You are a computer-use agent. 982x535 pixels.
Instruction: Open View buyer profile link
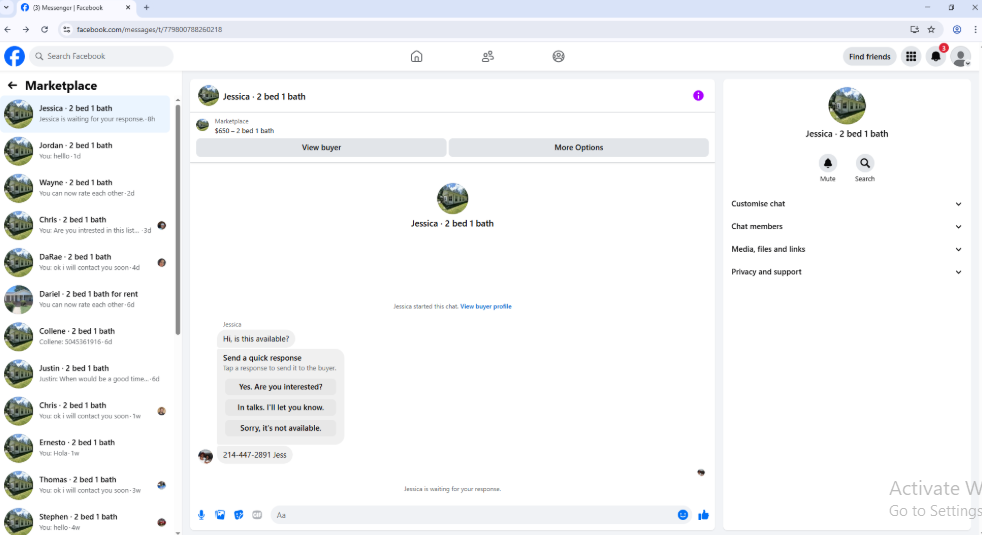(x=486, y=306)
